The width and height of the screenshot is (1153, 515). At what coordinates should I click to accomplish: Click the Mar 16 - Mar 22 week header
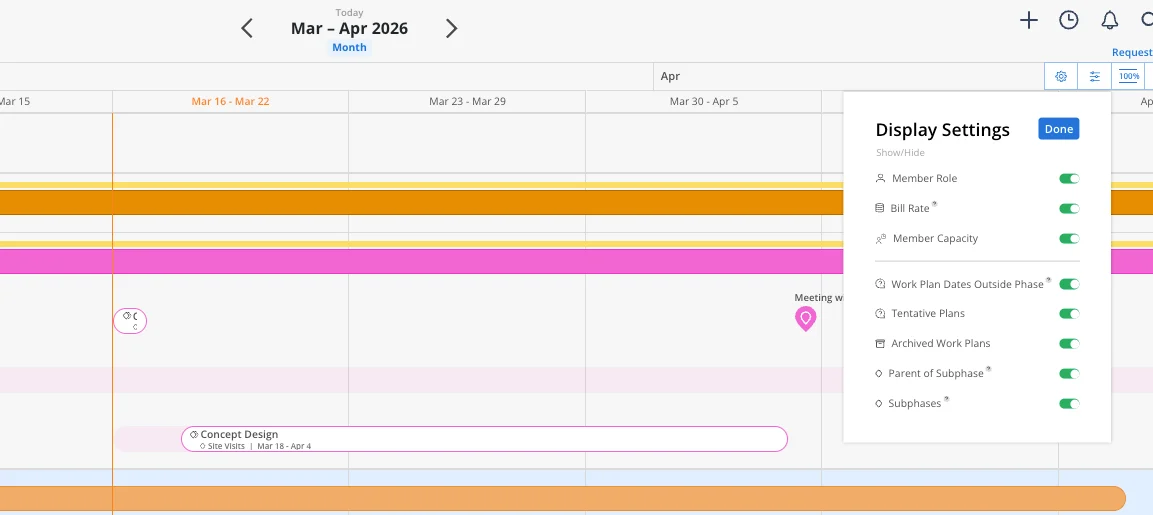pyautogui.click(x=230, y=102)
